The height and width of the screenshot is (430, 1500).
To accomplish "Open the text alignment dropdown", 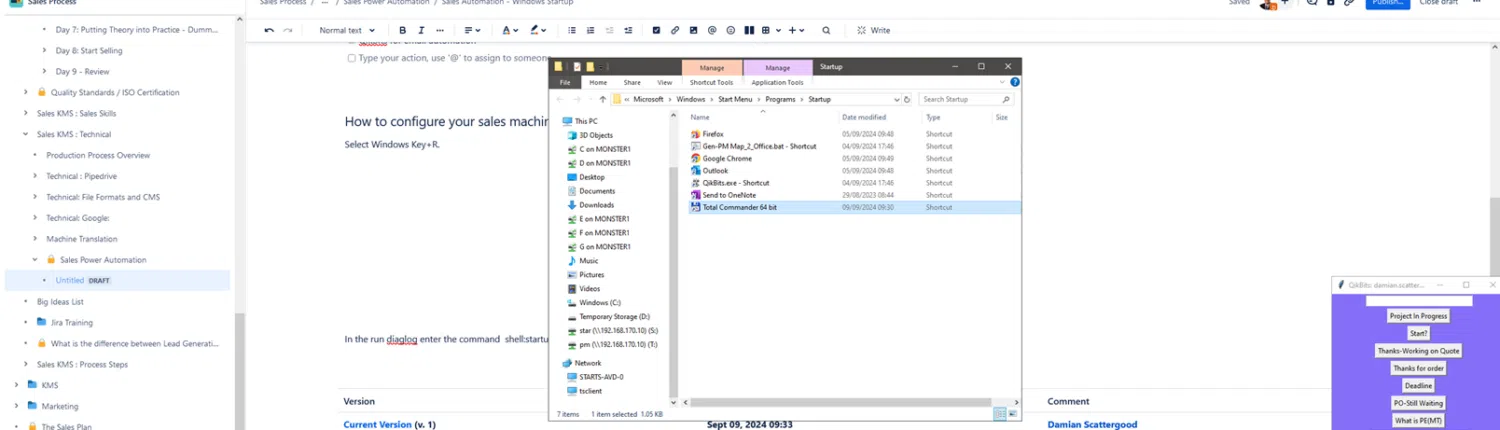I will (x=473, y=31).
